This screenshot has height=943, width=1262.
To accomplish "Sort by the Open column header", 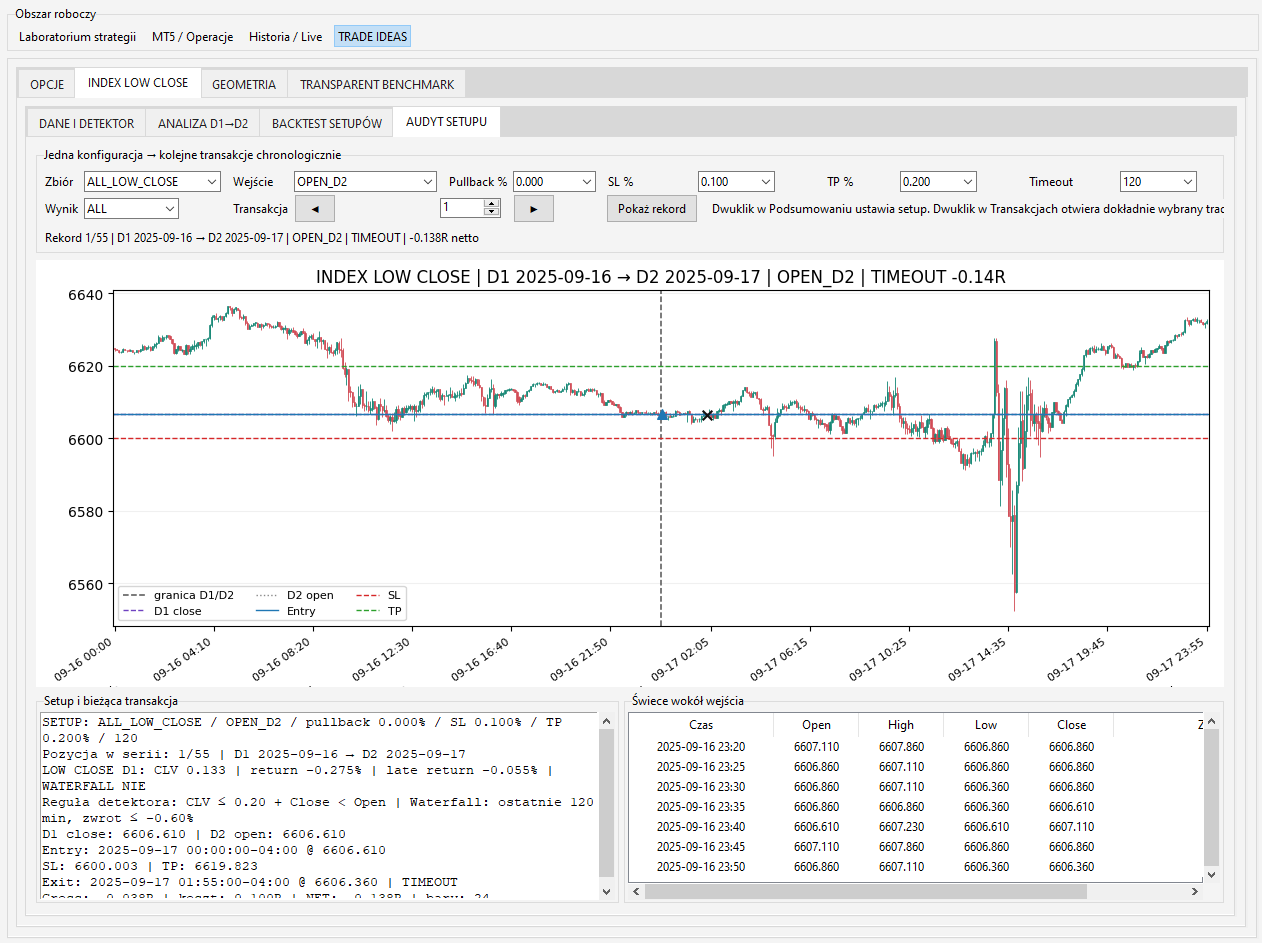I will coord(816,725).
